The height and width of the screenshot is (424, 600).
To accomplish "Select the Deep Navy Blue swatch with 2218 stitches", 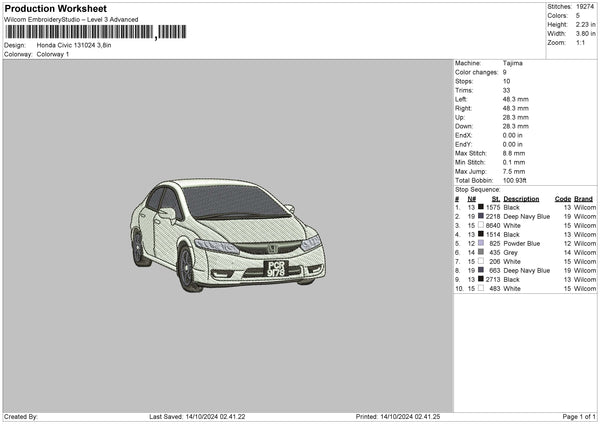I will click(481, 216).
